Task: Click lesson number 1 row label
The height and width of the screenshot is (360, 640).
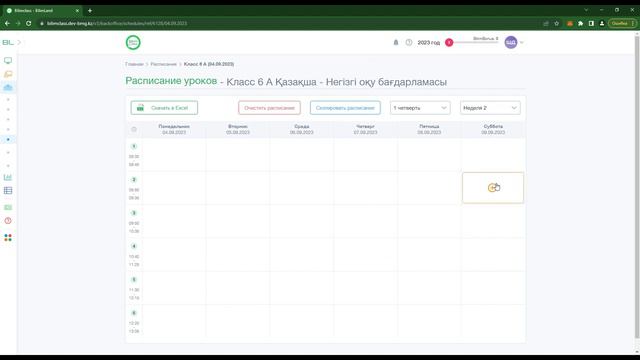Action: 134,146
